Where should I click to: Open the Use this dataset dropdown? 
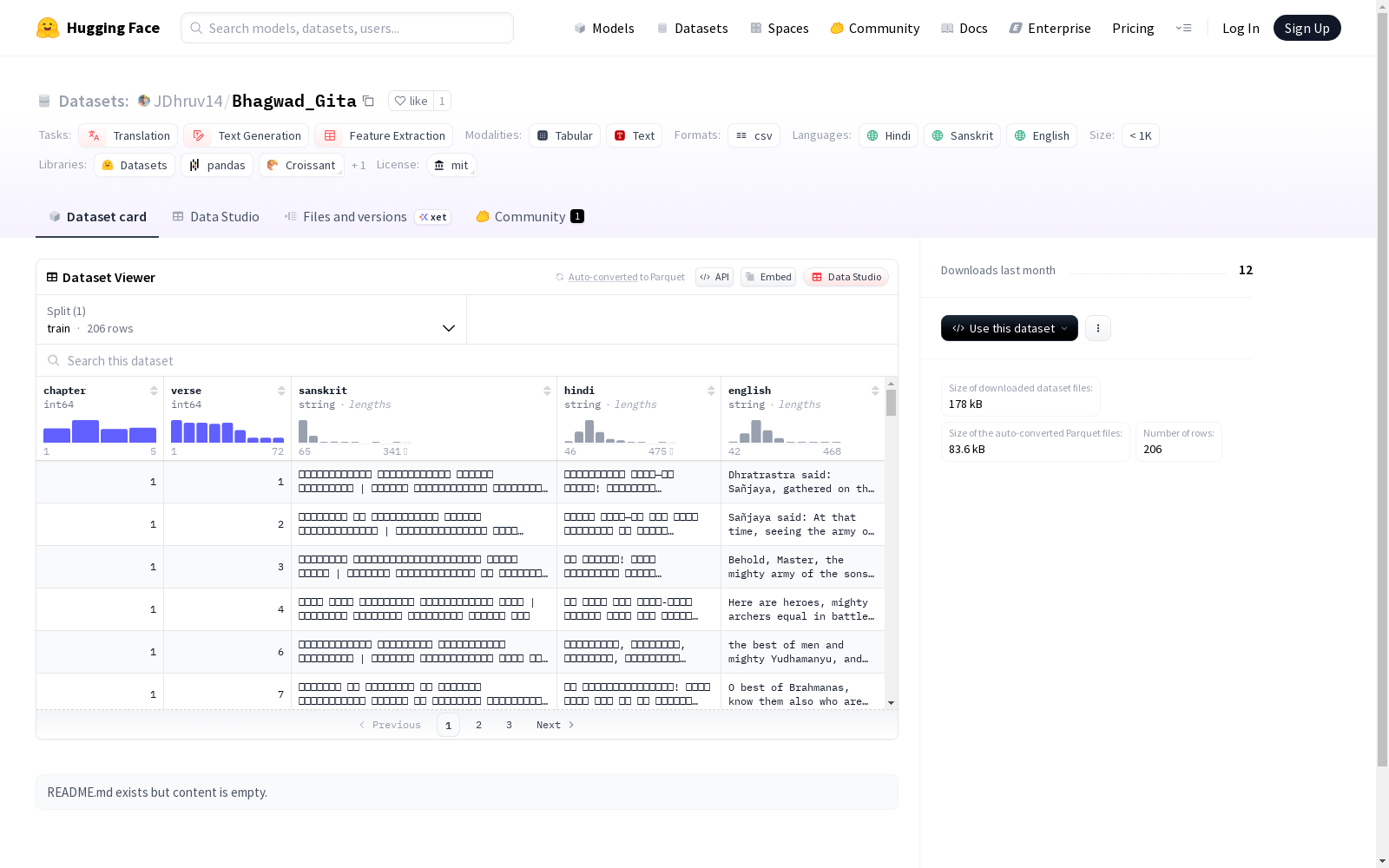click(1010, 328)
